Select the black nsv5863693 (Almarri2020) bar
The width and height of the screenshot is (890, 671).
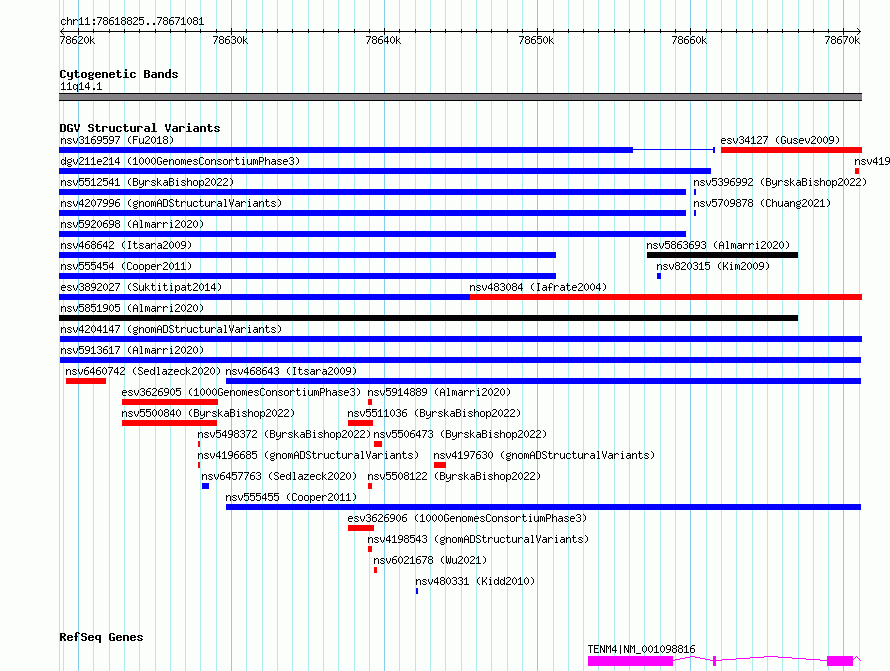(722, 255)
